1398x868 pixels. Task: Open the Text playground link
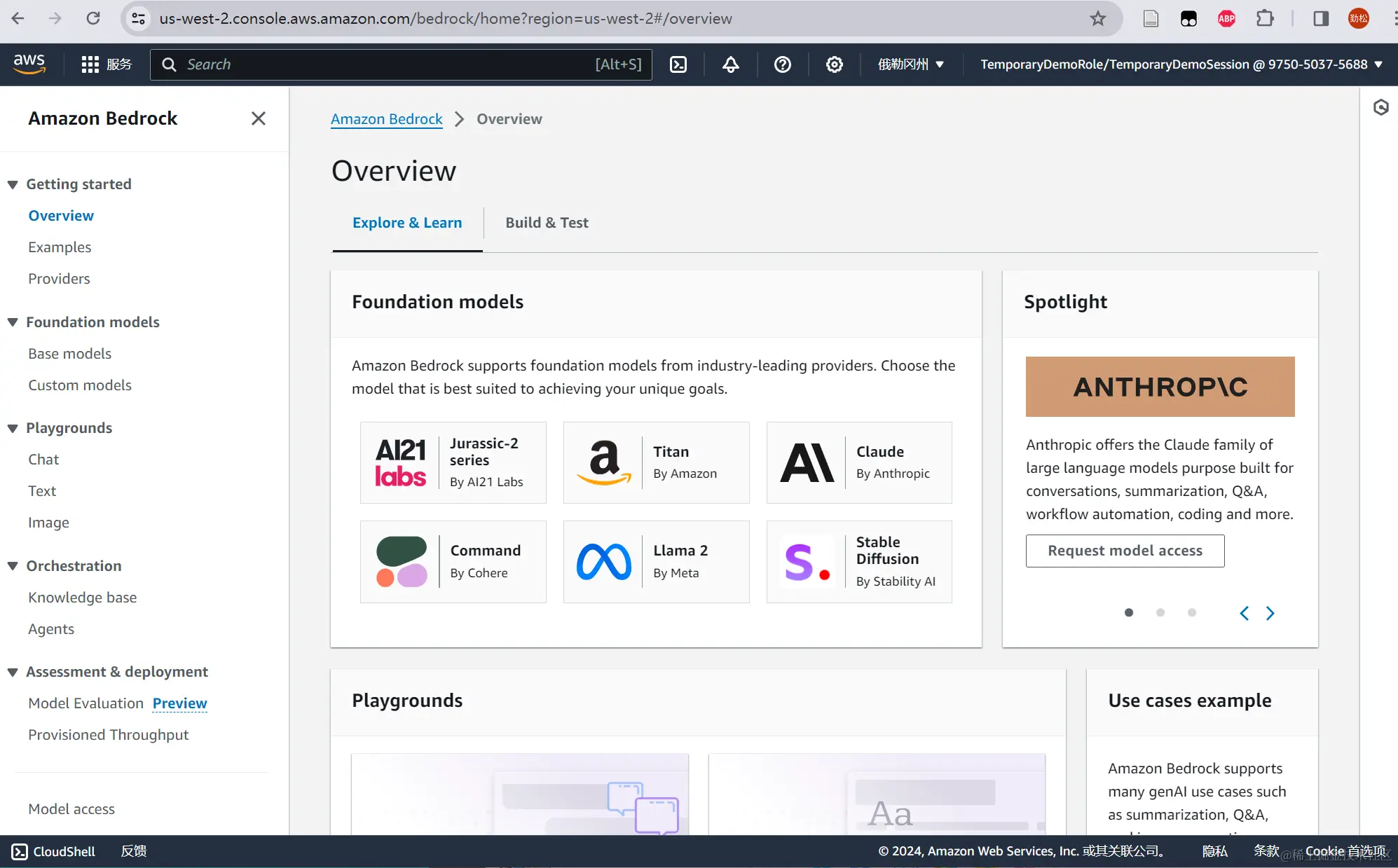tap(42, 491)
